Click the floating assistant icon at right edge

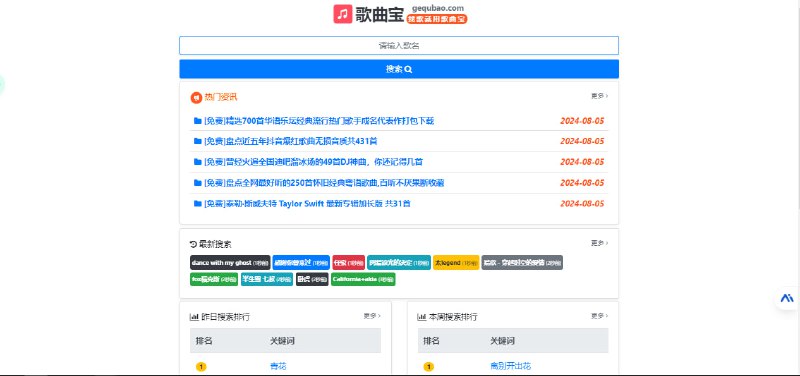pyautogui.click(x=787, y=298)
